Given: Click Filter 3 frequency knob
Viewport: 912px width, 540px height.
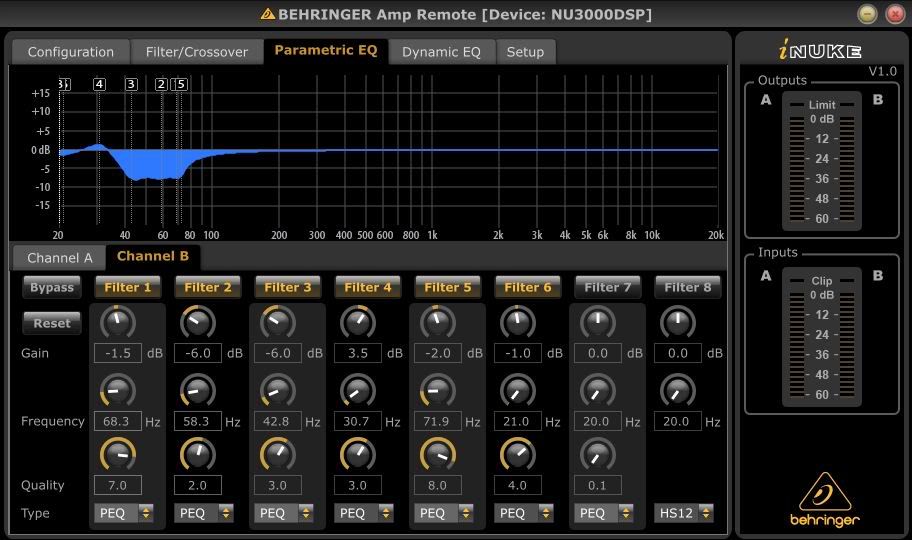Looking at the screenshot, I should [277, 390].
